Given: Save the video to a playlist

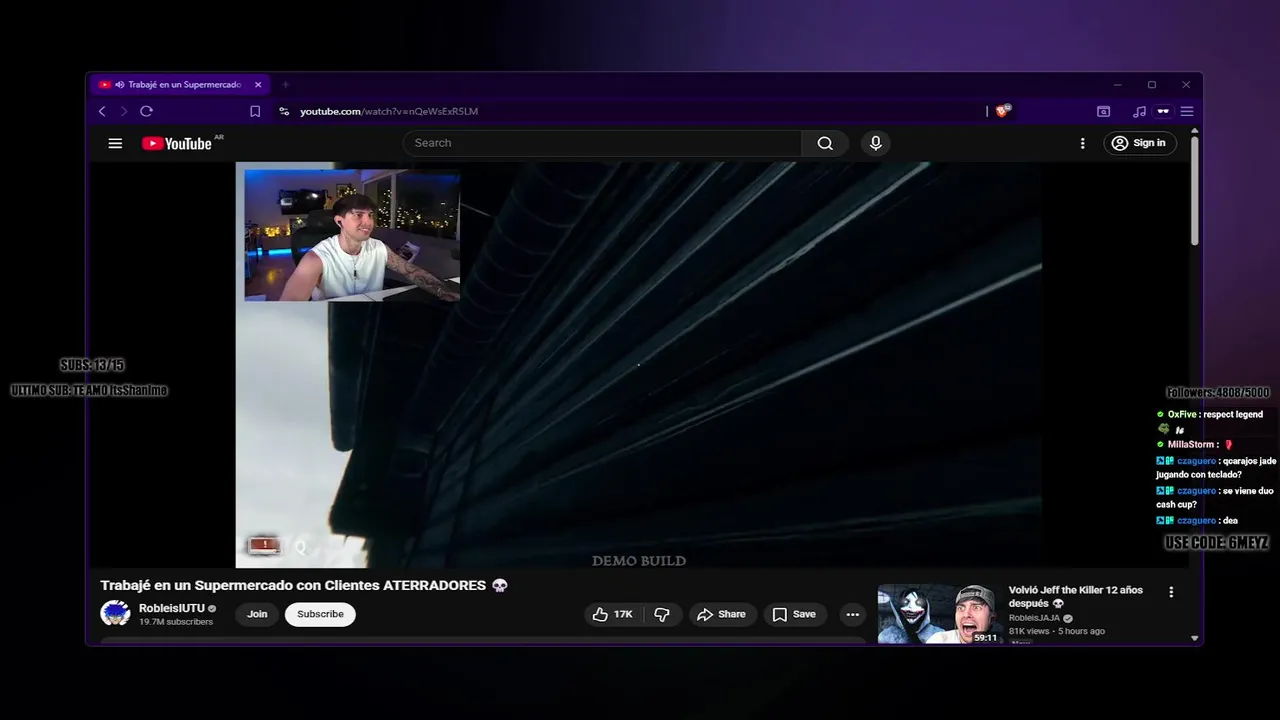Looking at the screenshot, I should 794,614.
